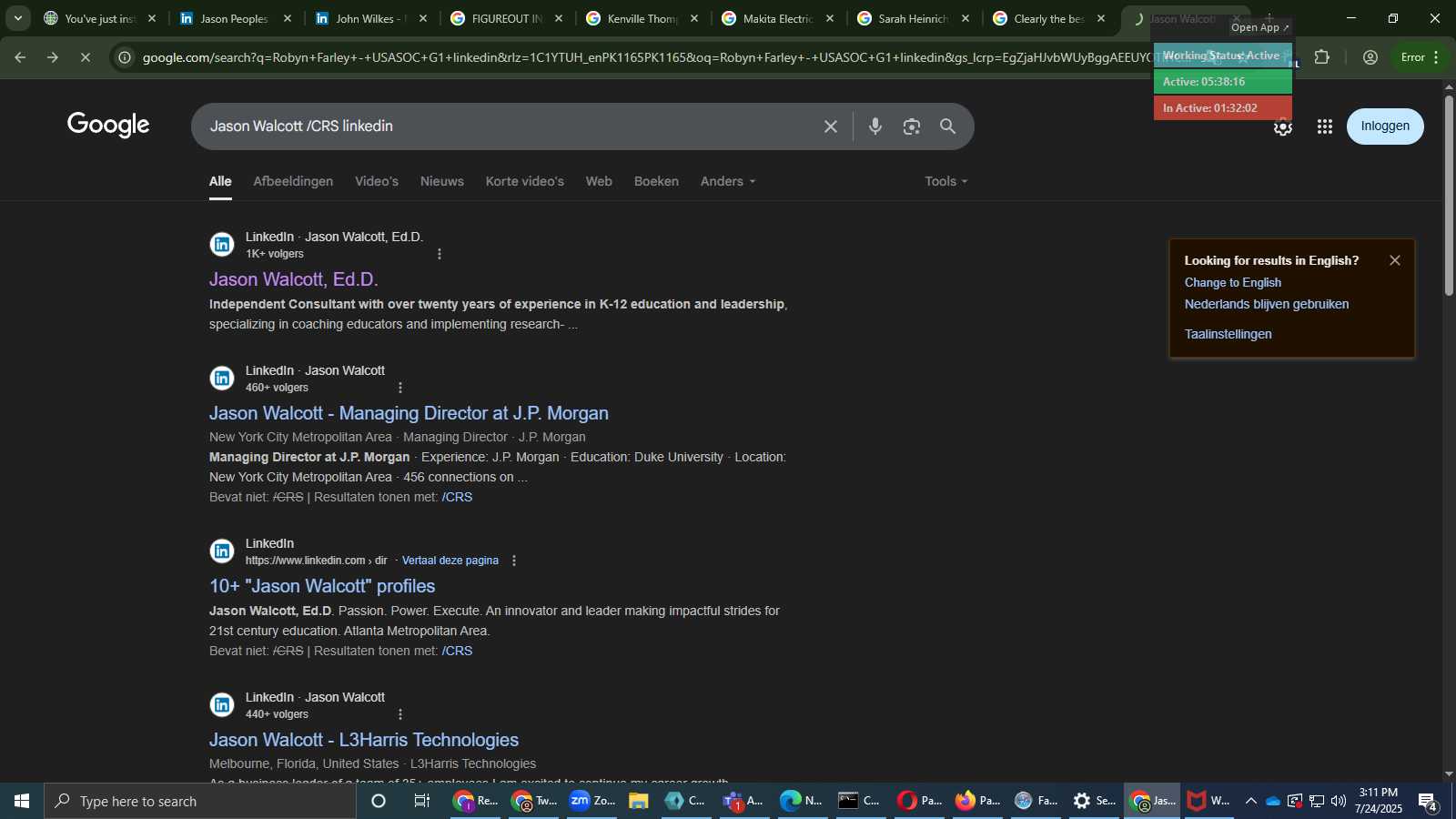This screenshot has height=819, width=1456.
Task: Select the Alle results tab
Action: pos(220,181)
